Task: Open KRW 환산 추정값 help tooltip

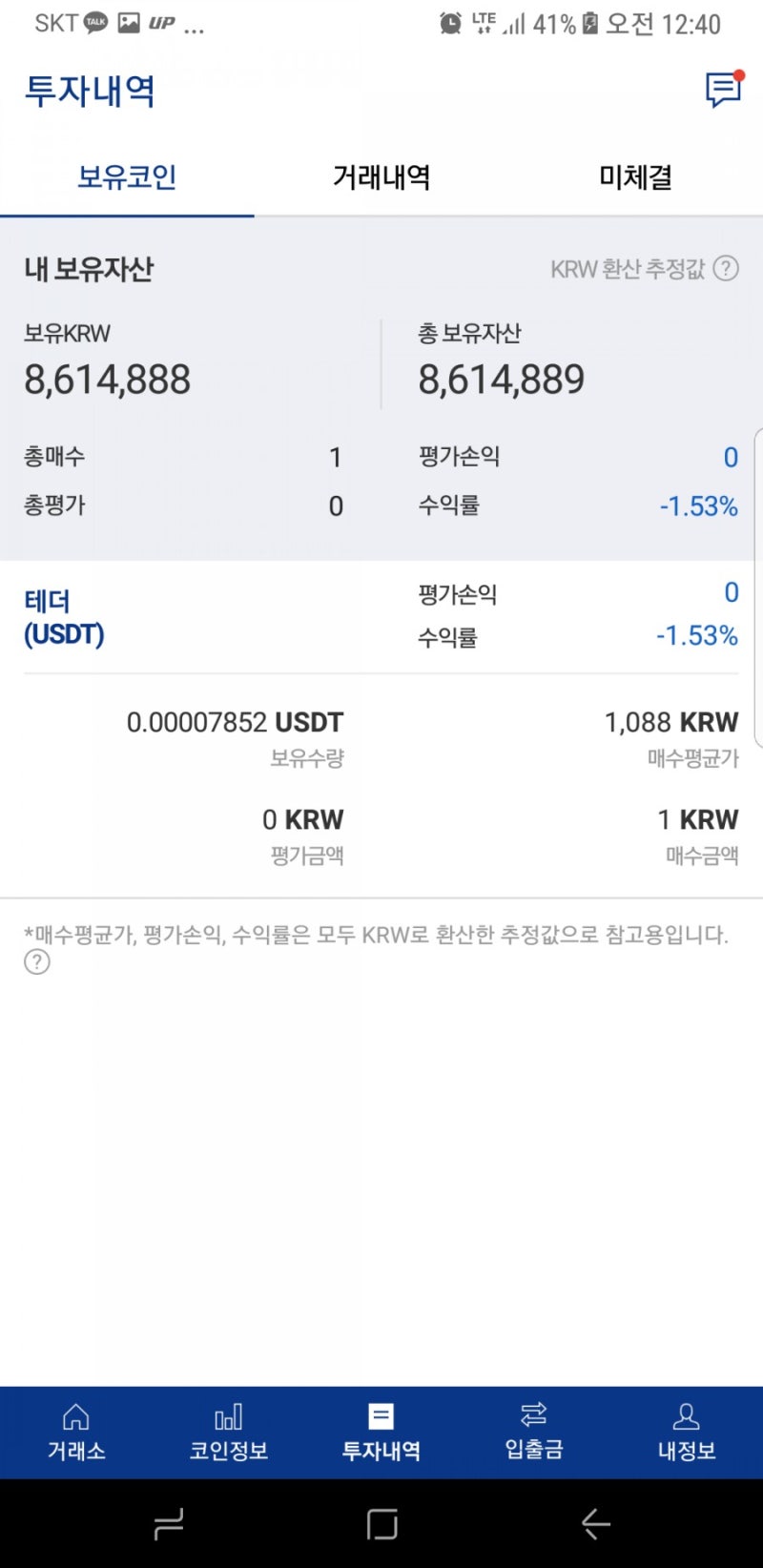Action: click(725, 270)
